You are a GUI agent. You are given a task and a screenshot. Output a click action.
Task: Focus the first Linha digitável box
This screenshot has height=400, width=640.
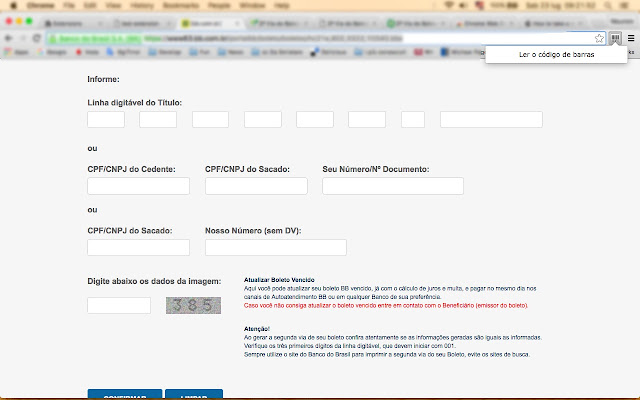[106, 120]
